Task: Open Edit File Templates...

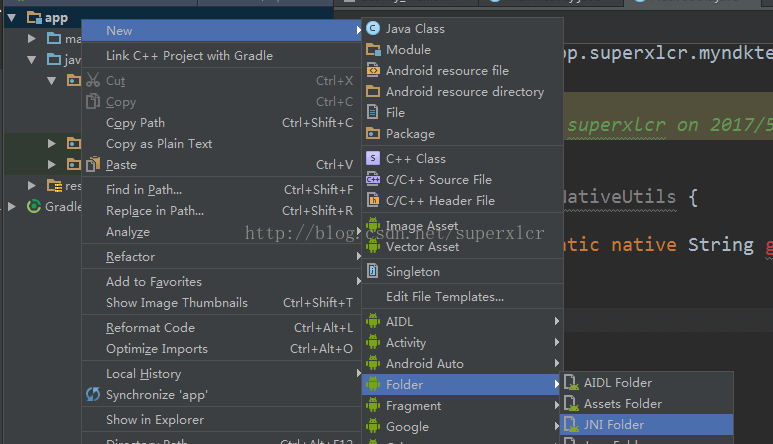Action: pyautogui.click(x=462, y=296)
